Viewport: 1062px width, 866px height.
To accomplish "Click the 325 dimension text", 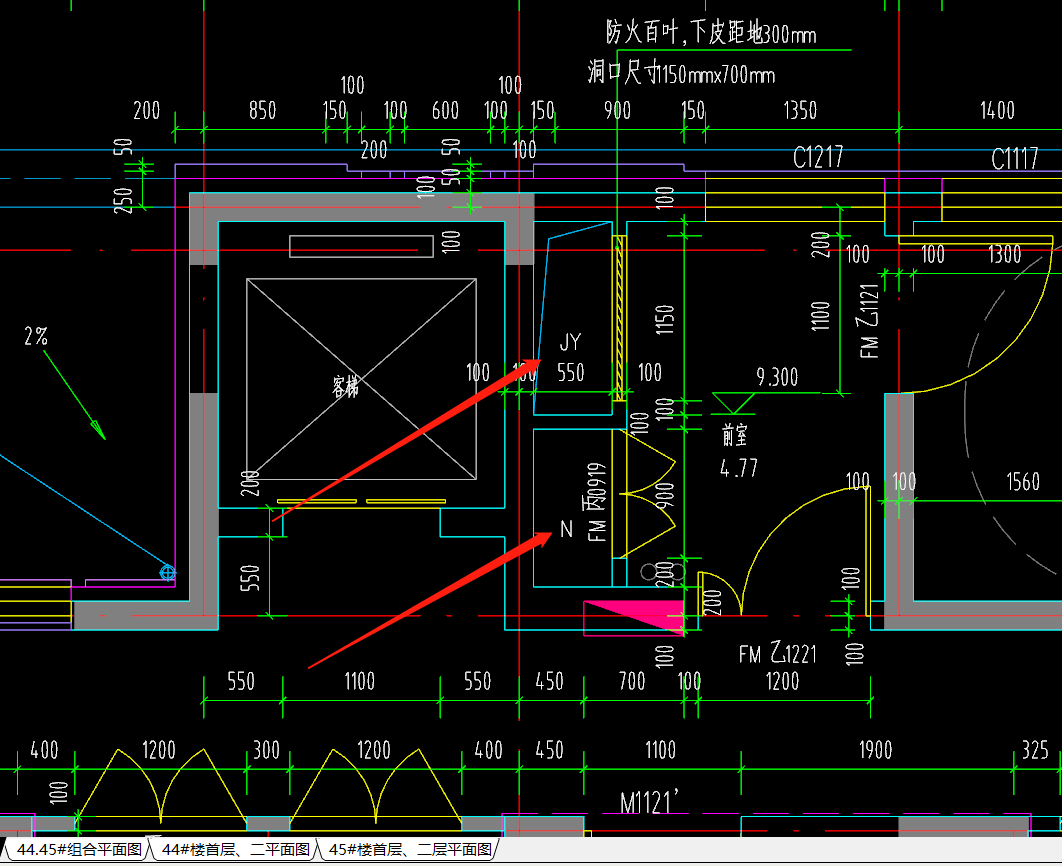I will [x=1035, y=750].
